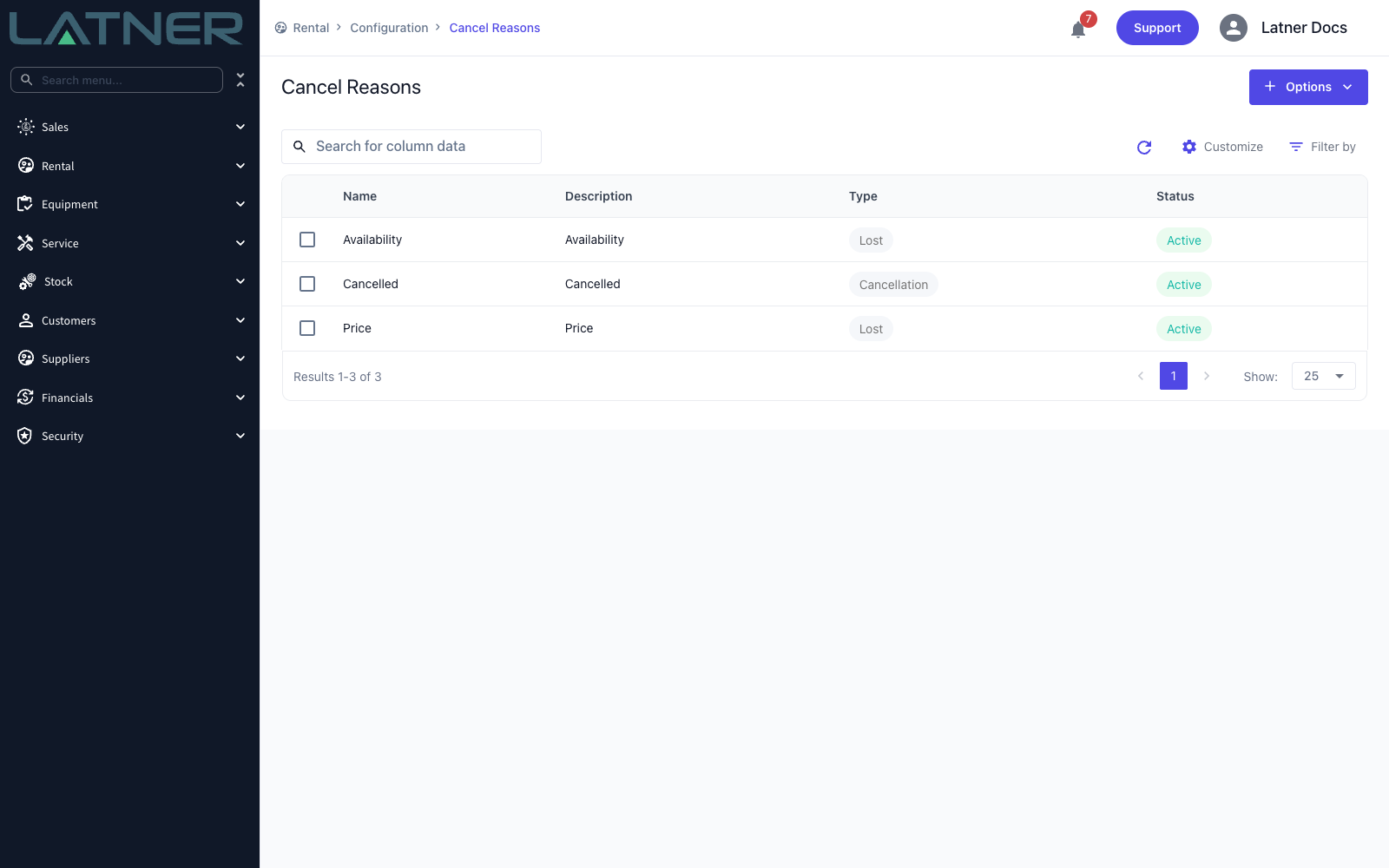Viewport: 1389px width, 868px height.
Task: Expand the Equipment menu chevron
Action: [240, 204]
